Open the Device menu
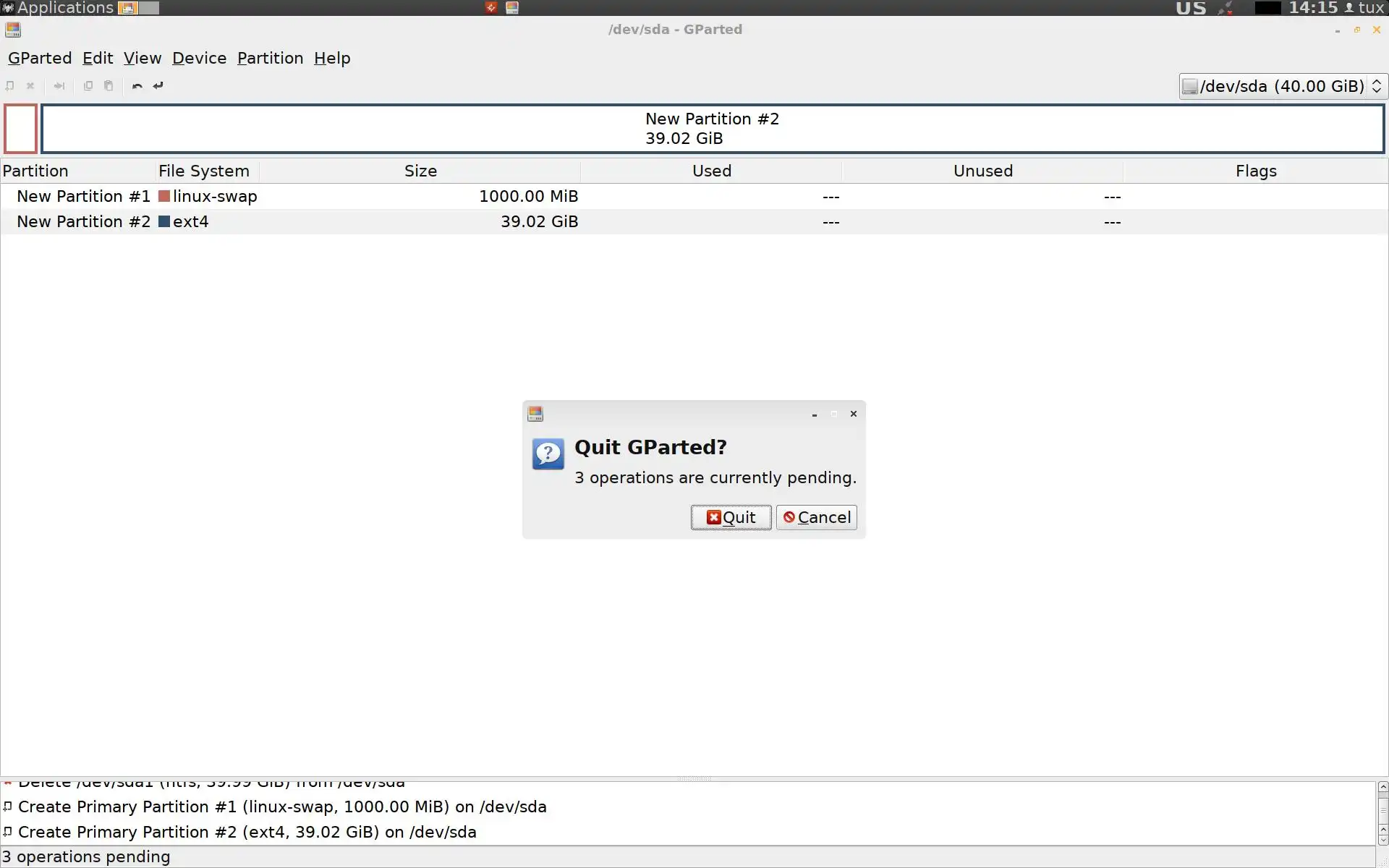 tap(199, 58)
